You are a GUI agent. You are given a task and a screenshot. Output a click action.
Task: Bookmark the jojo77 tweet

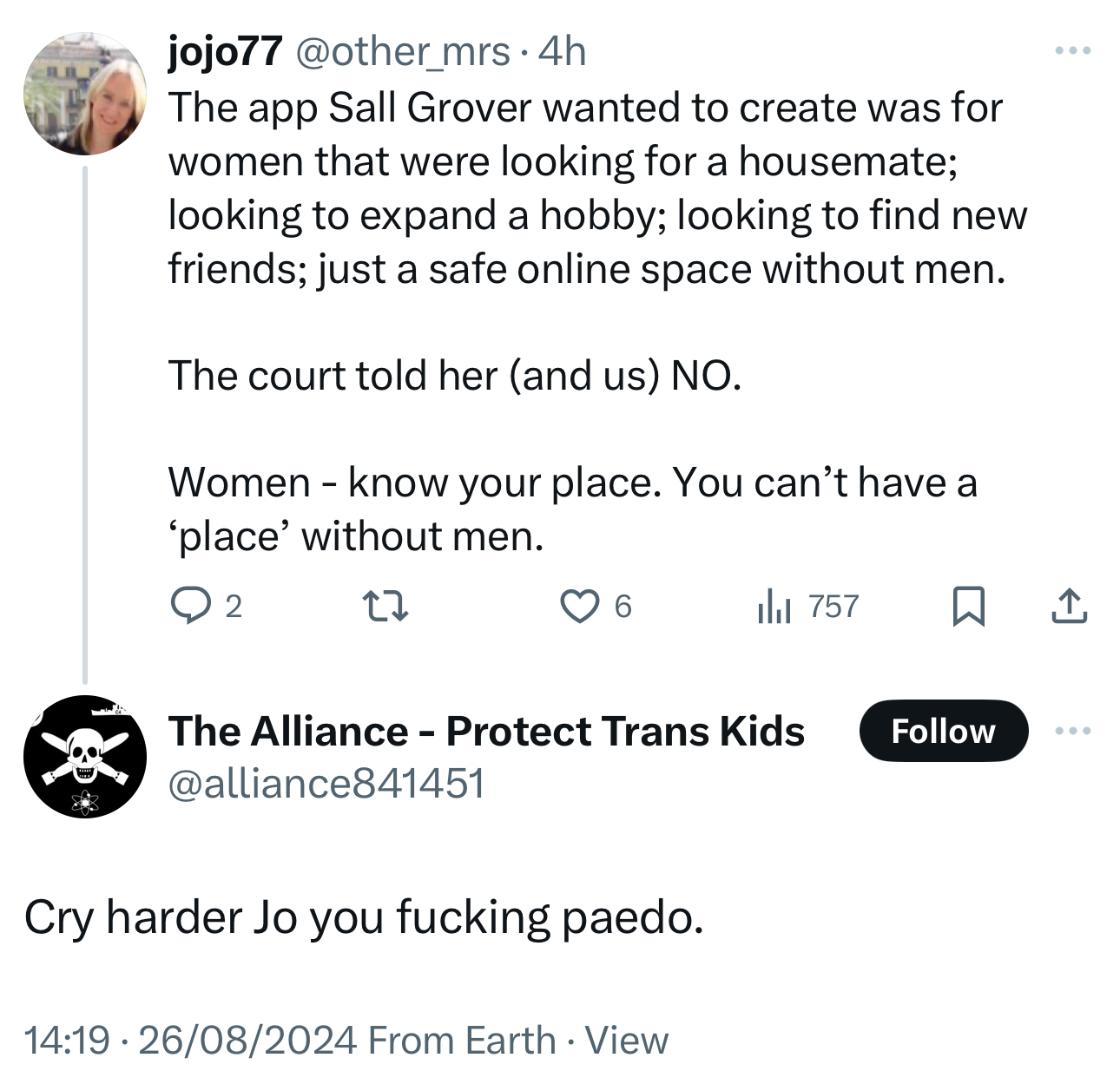[x=968, y=606]
